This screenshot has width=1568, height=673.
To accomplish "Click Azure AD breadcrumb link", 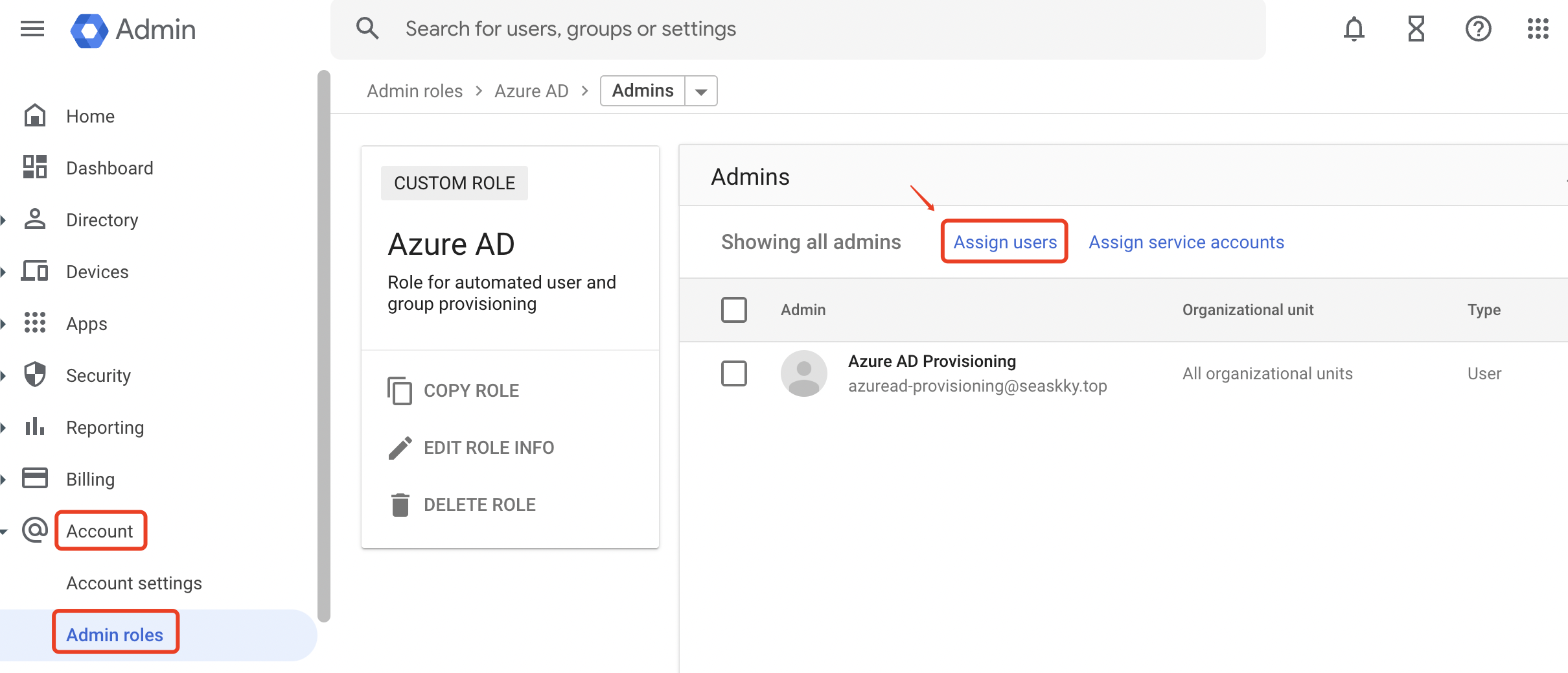I will [x=531, y=91].
